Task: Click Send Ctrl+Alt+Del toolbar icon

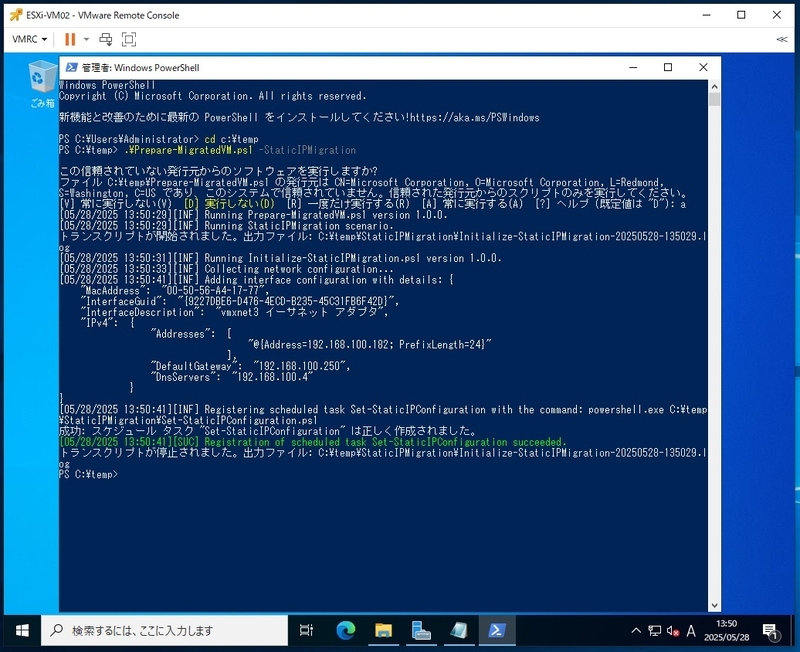Action: point(106,39)
